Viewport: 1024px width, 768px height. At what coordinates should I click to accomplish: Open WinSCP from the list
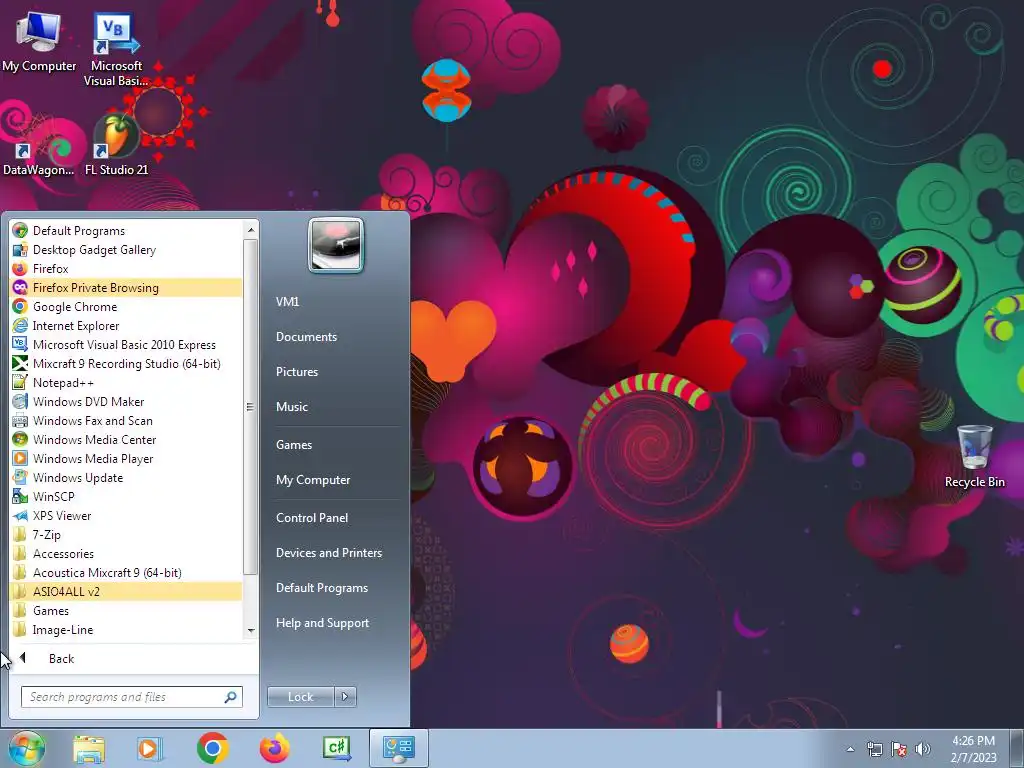(x=127, y=496)
